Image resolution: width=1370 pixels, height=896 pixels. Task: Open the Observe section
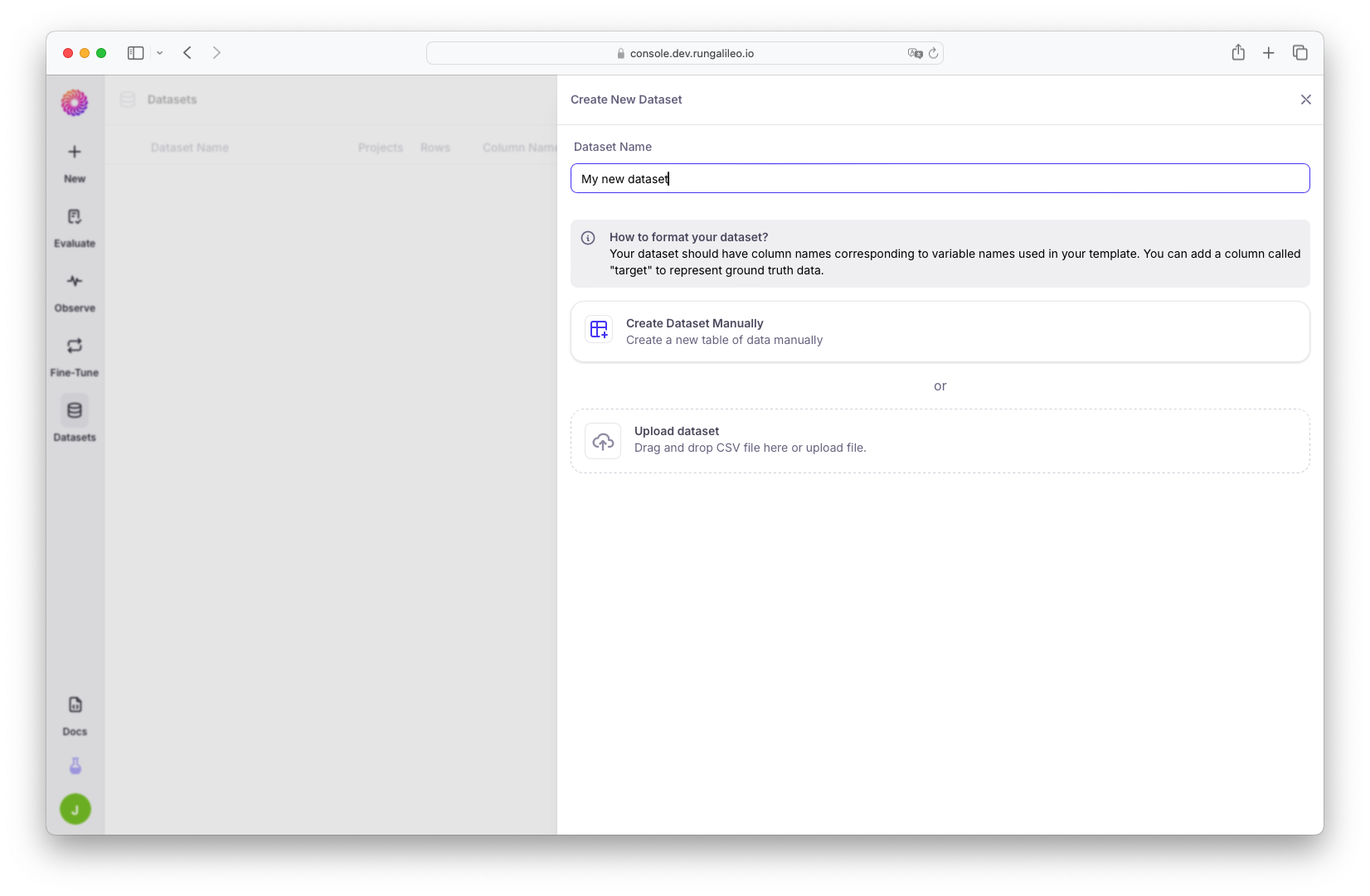click(x=75, y=293)
